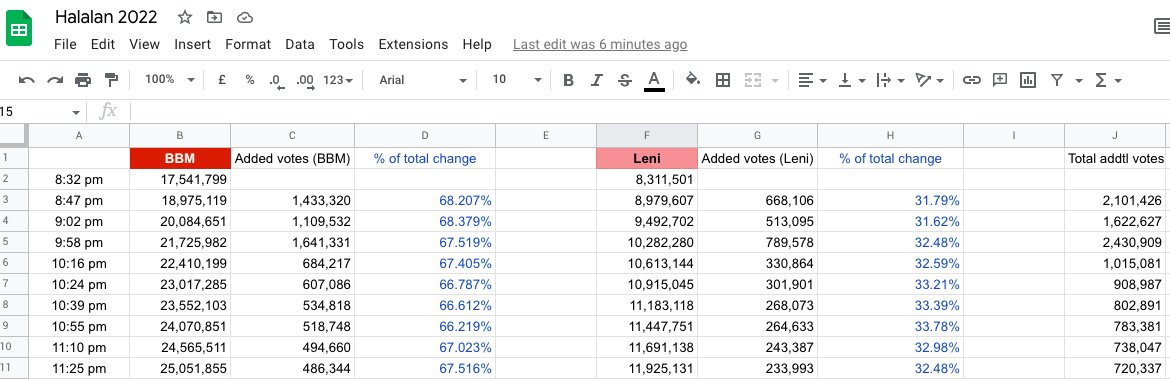The width and height of the screenshot is (1170, 379).
Task: Click the insert link icon
Action: 972,80
